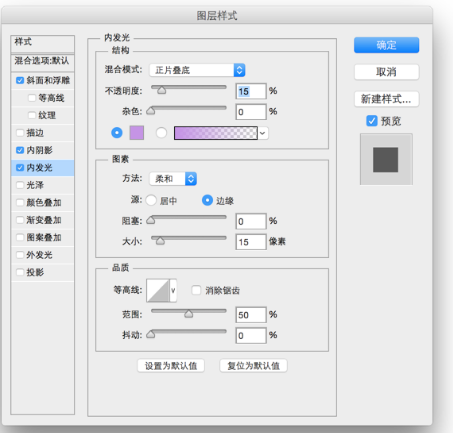
Task: Click the 设置为默认值 button
Action: click(171, 366)
